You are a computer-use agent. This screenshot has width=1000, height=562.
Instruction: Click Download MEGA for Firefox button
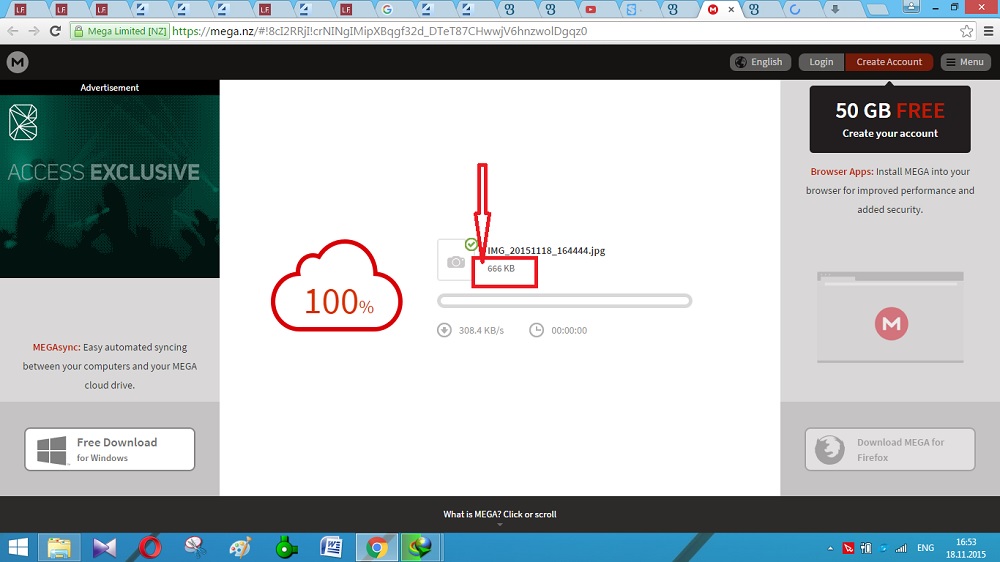[890, 449]
